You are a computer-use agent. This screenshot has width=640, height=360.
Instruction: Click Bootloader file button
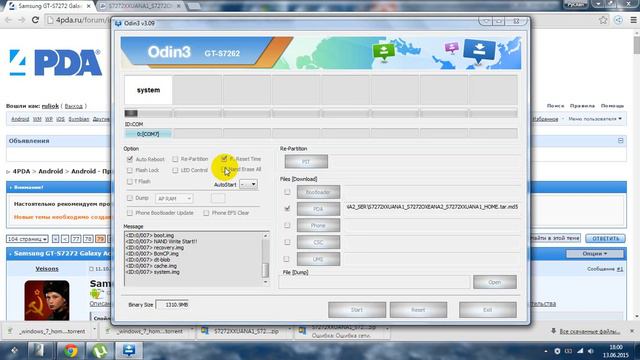click(318, 192)
